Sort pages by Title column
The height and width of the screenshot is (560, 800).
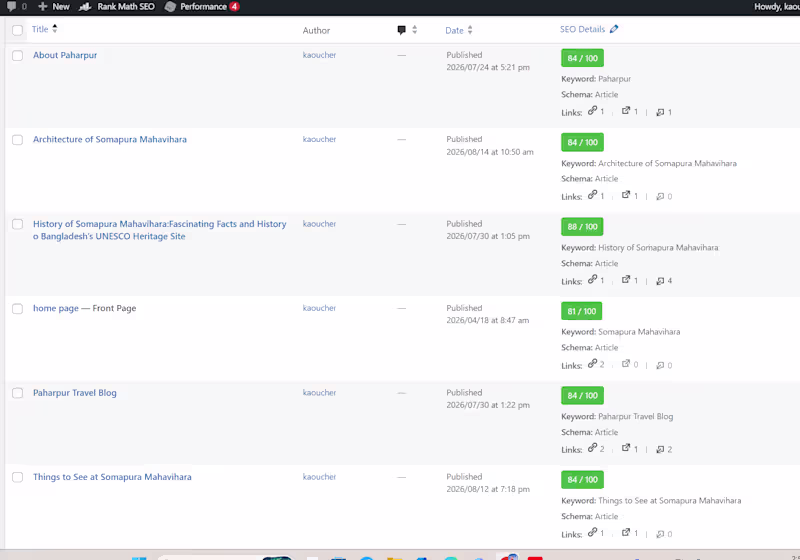tap(40, 29)
